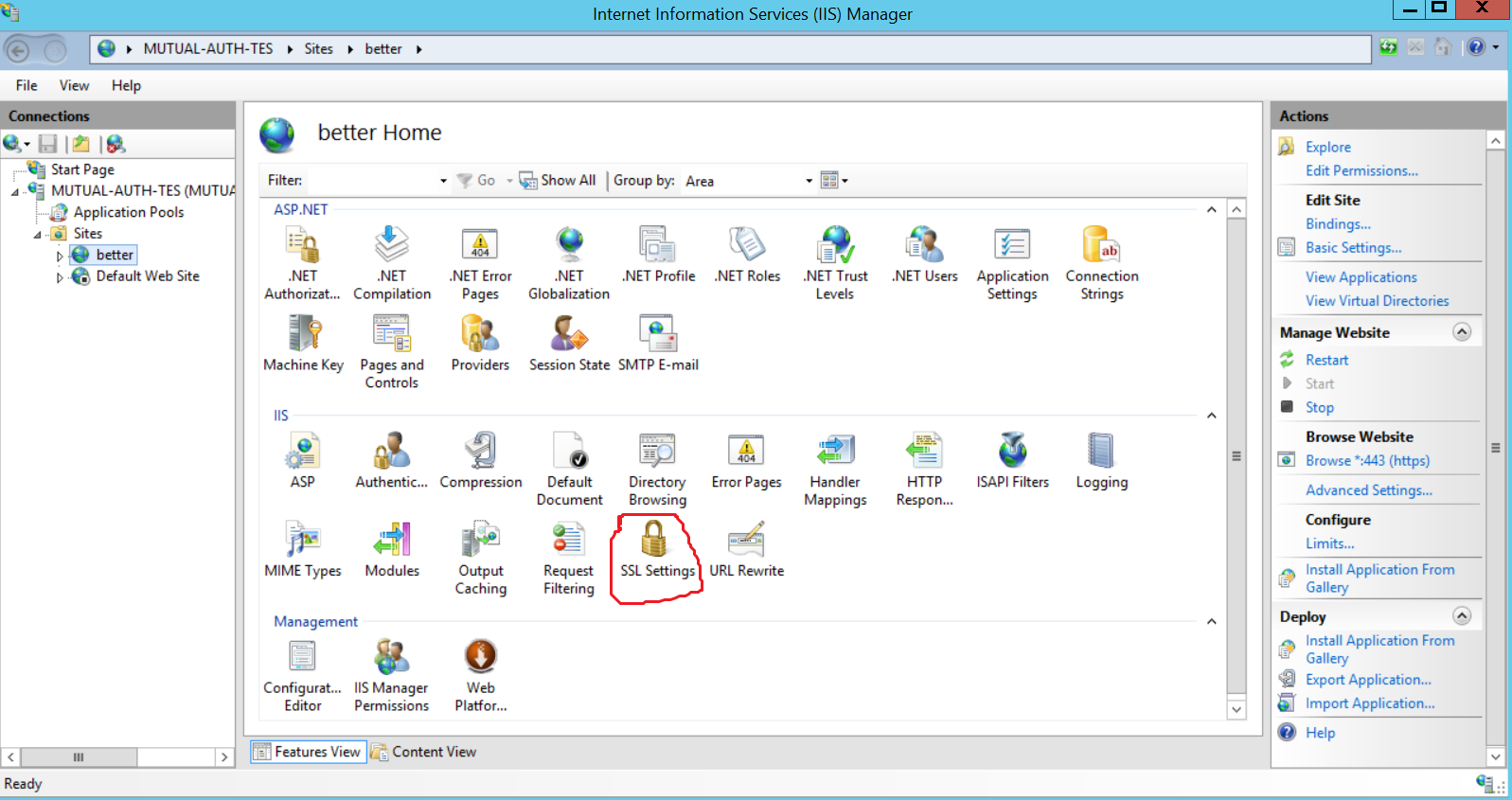This screenshot has height=800, width=1512.
Task: Open the Filter dropdown arrow
Action: coord(443,181)
